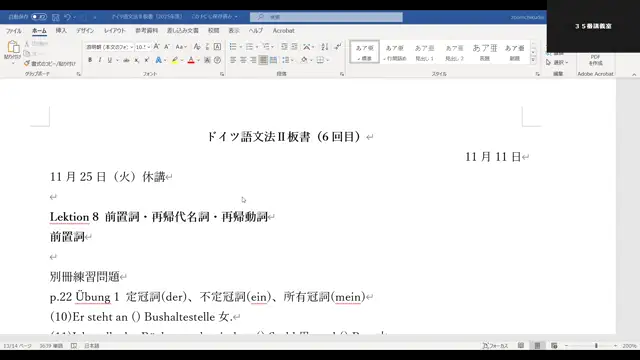640x360 pixels.
Task: Apply the 表題 (Title) style
Action: [484, 52]
